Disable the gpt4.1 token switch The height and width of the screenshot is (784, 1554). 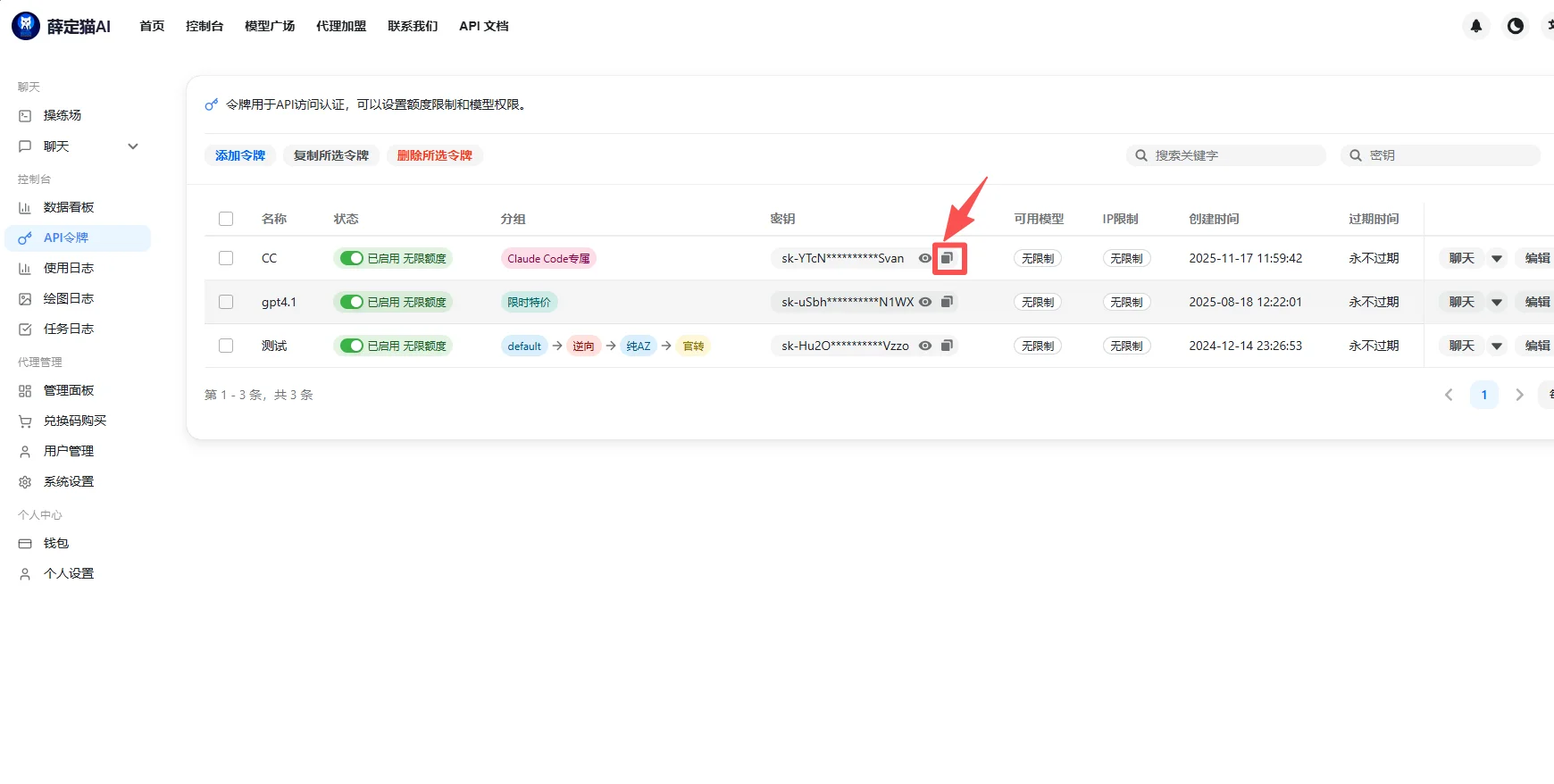tap(352, 302)
